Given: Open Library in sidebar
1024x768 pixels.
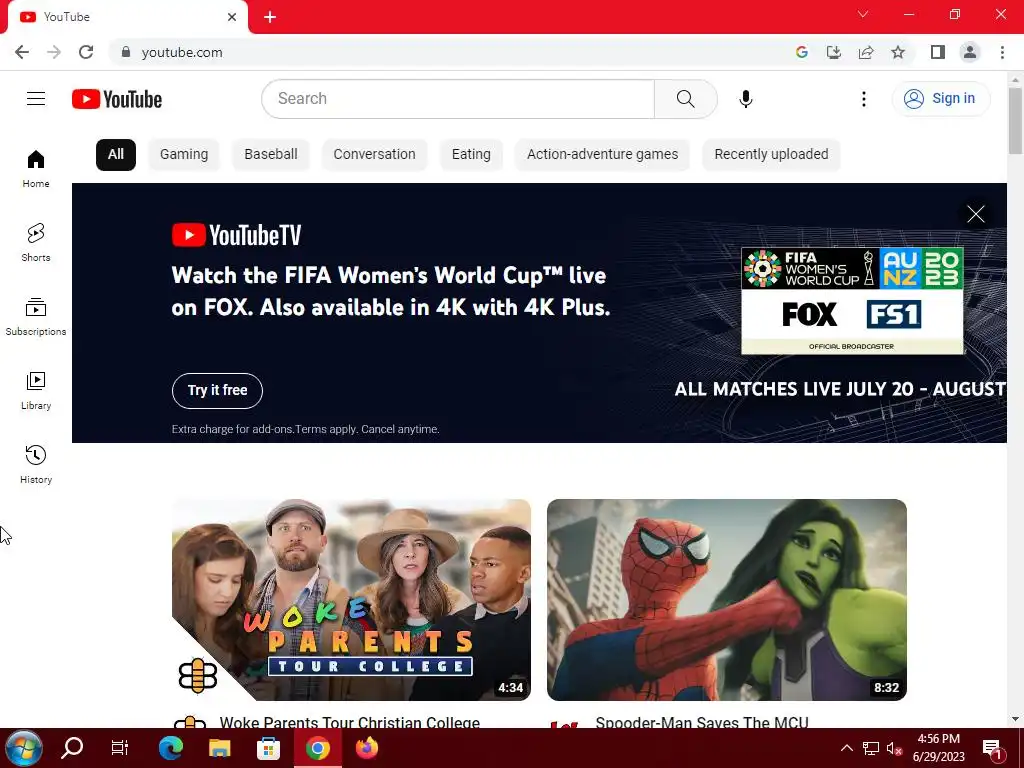Looking at the screenshot, I should (x=36, y=391).
